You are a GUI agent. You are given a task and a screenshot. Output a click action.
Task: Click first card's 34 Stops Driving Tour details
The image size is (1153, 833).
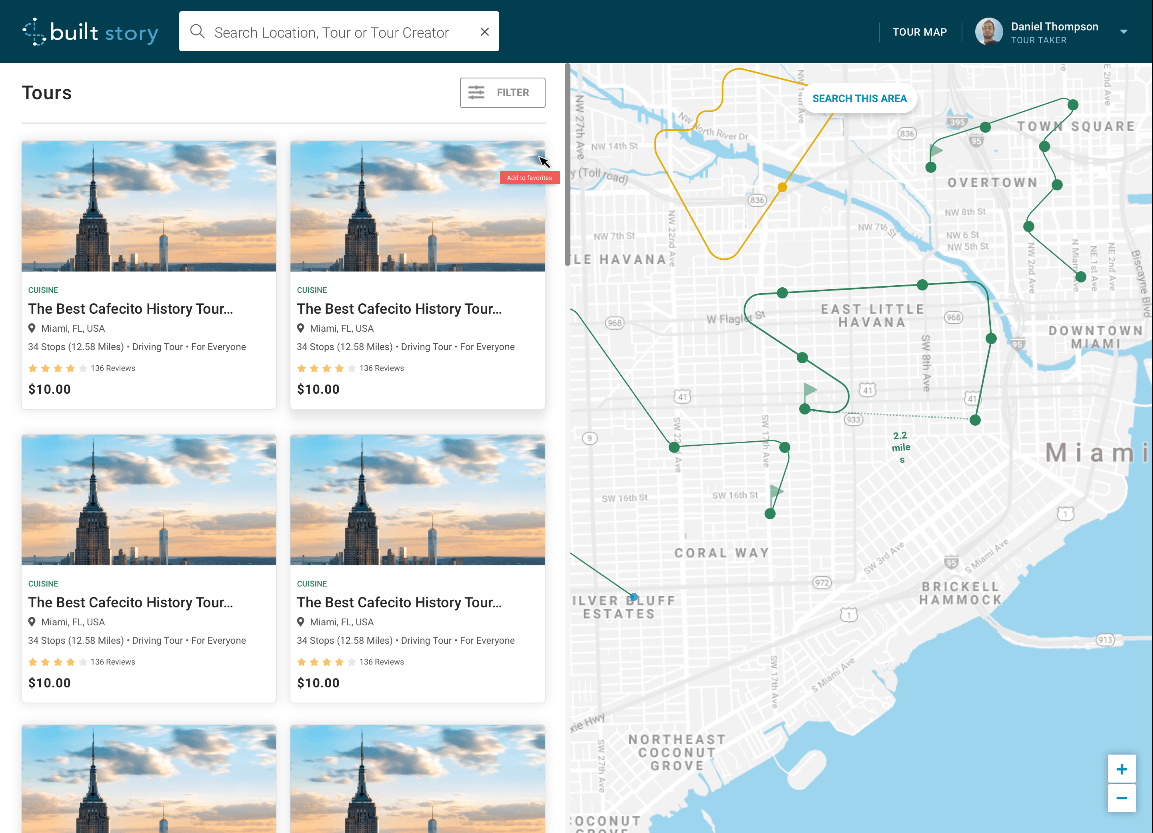pos(137,347)
